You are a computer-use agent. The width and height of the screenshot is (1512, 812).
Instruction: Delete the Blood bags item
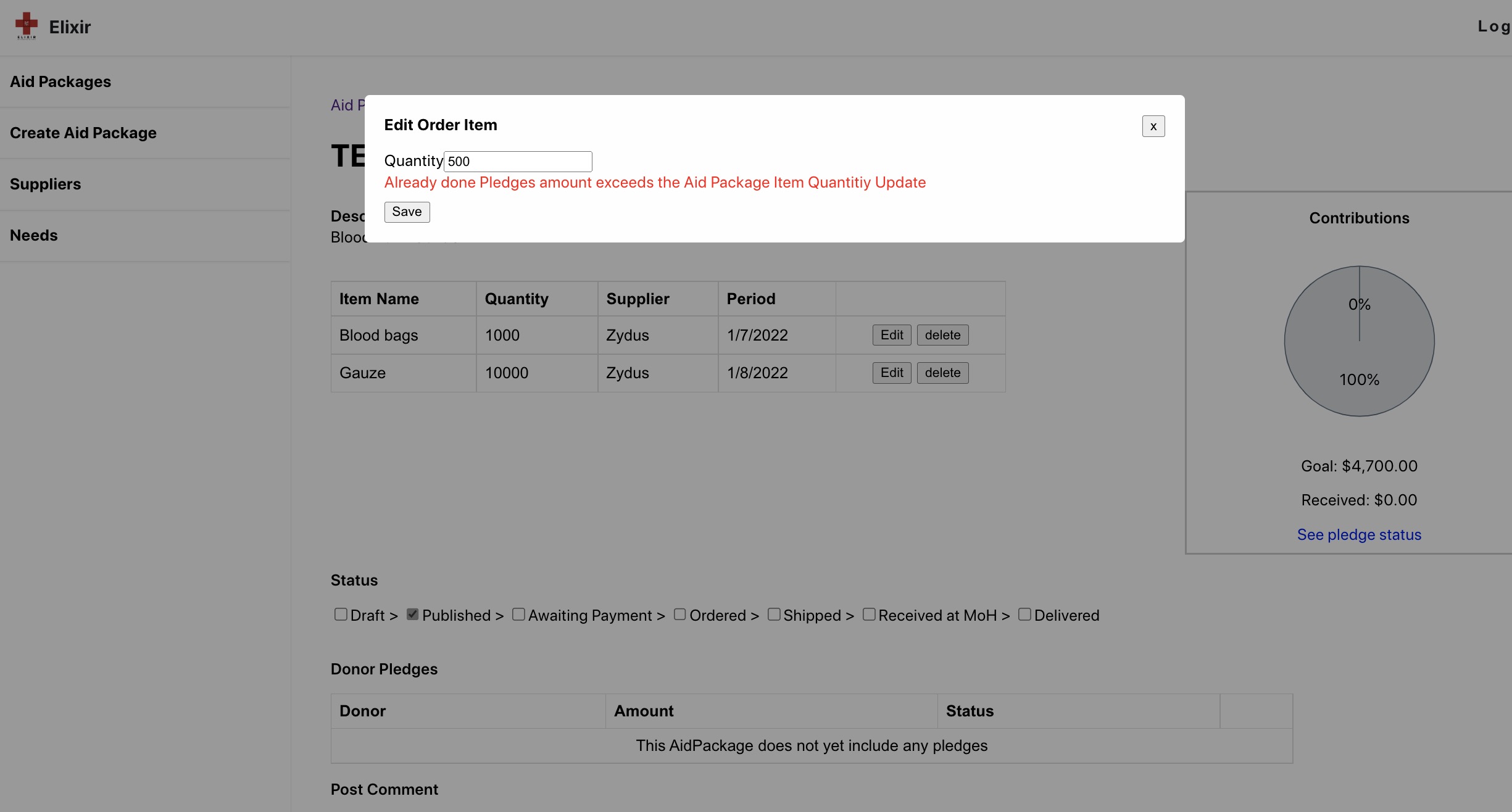[x=942, y=335]
